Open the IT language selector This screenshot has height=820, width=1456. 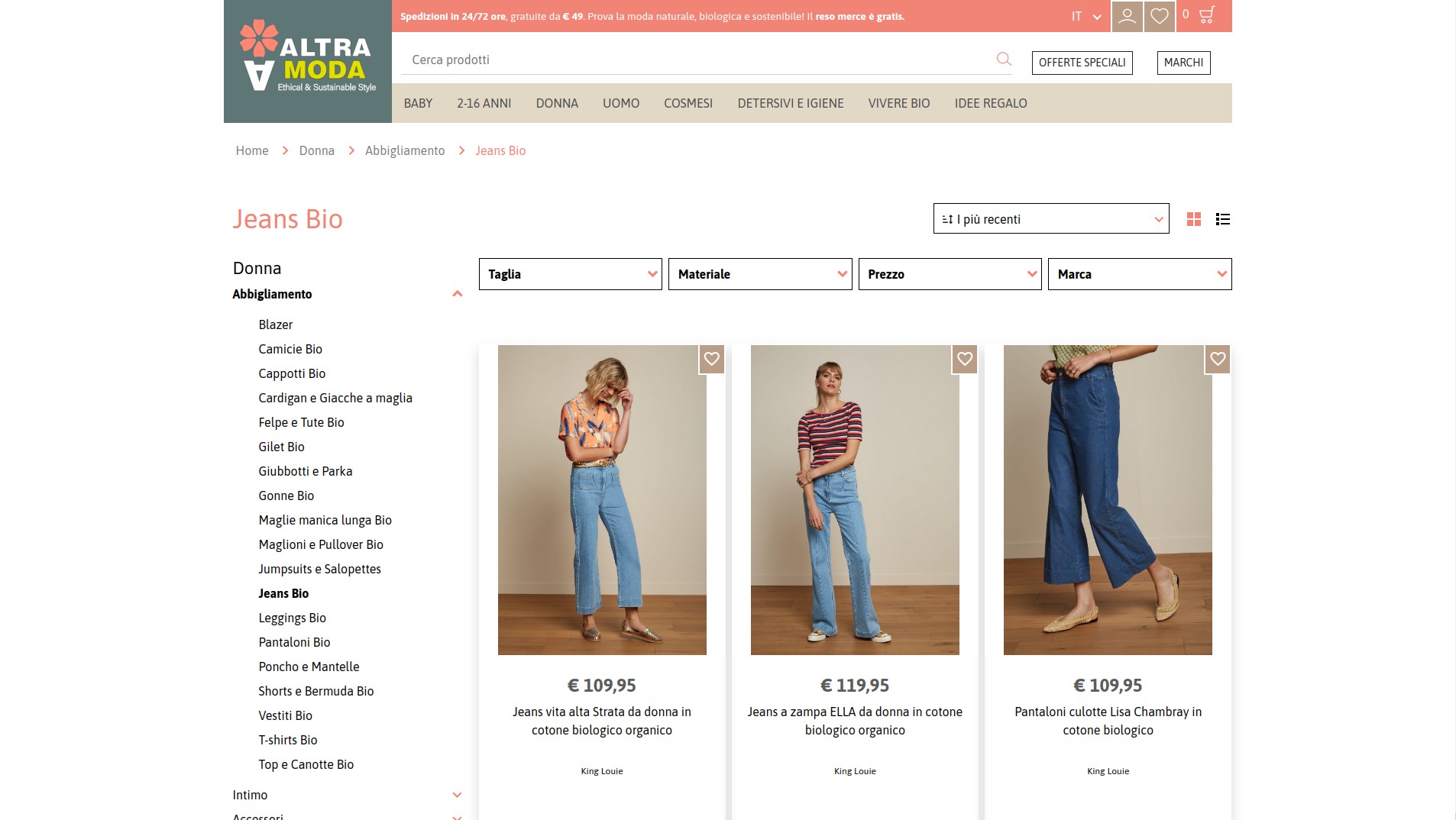[x=1086, y=16]
